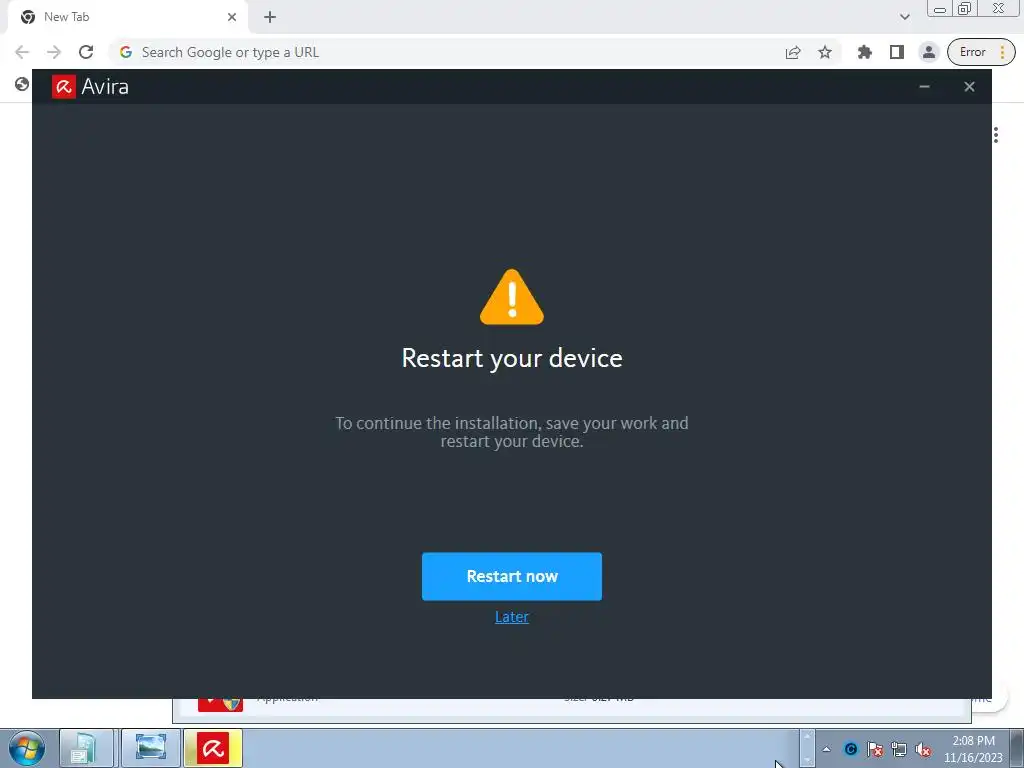Choose the Later link
Screen dimensions: 1024x768
(x=511, y=616)
